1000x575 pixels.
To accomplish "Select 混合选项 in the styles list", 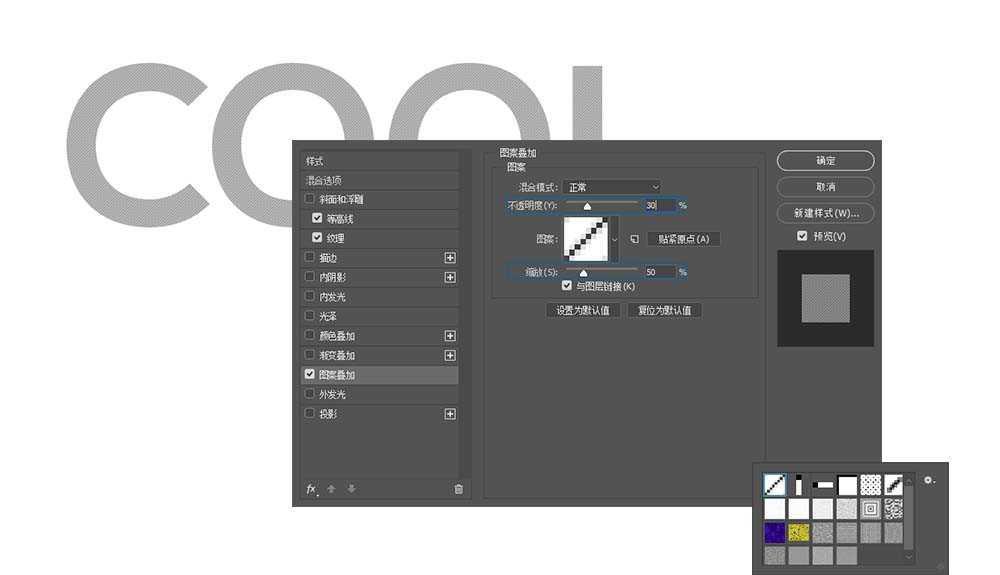I will [324, 180].
